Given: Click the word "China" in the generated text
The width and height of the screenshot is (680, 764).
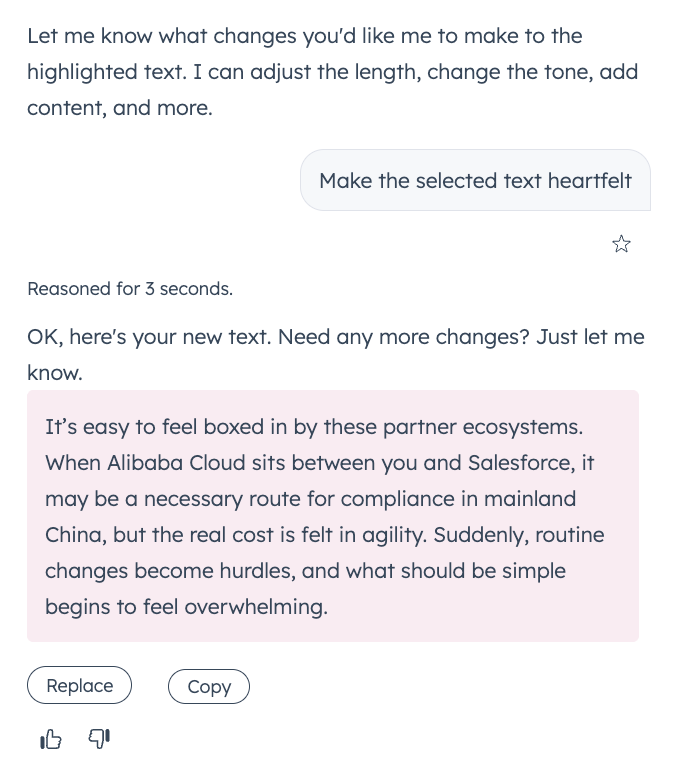Looking at the screenshot, I should pyautogui.click(x=73, y=535).
